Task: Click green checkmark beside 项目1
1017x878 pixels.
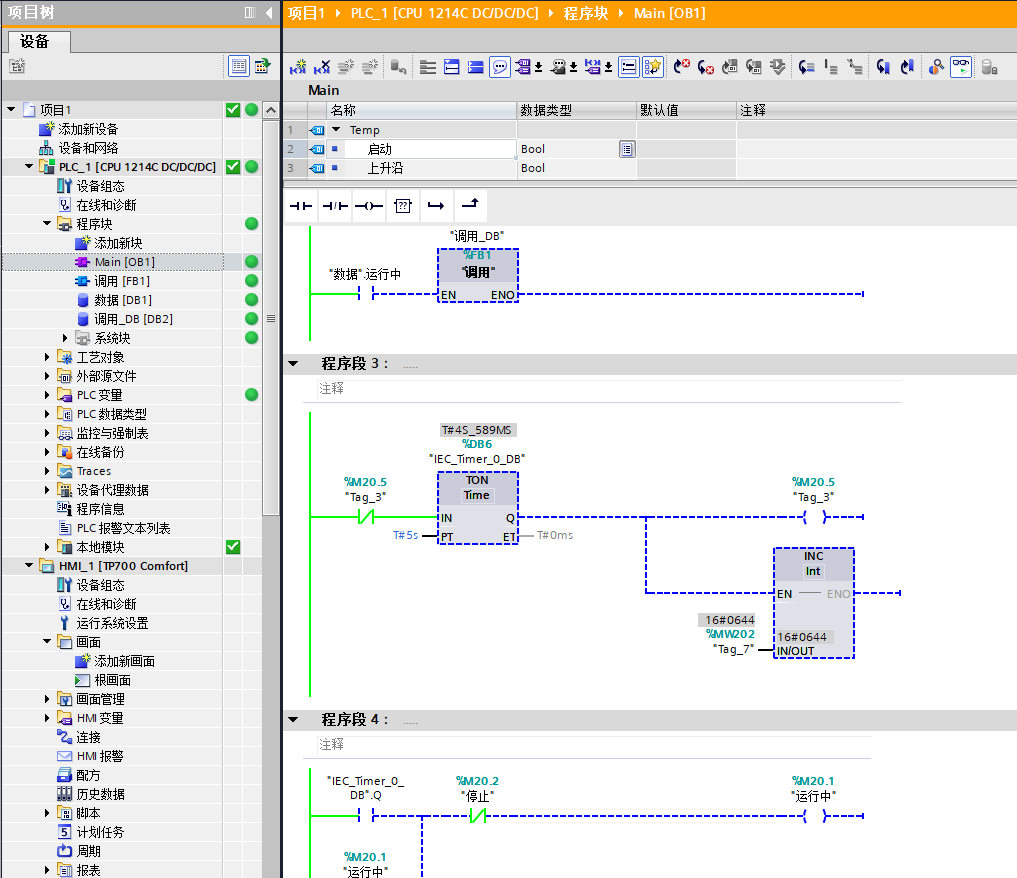Action: pos(233,110)
